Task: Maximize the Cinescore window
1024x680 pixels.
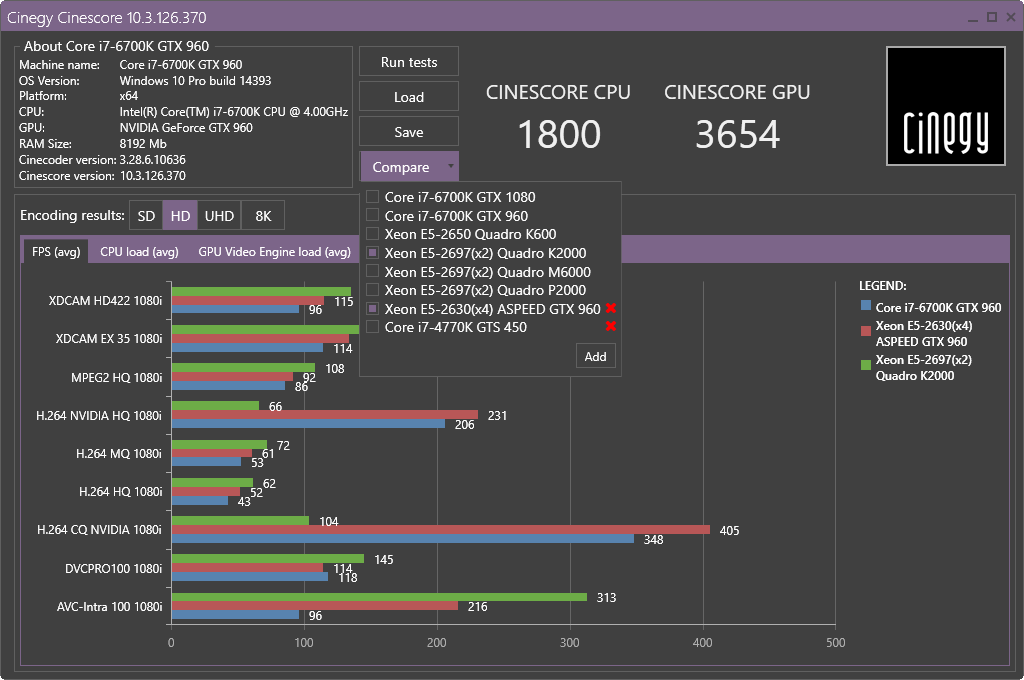Action: (991, 17)
